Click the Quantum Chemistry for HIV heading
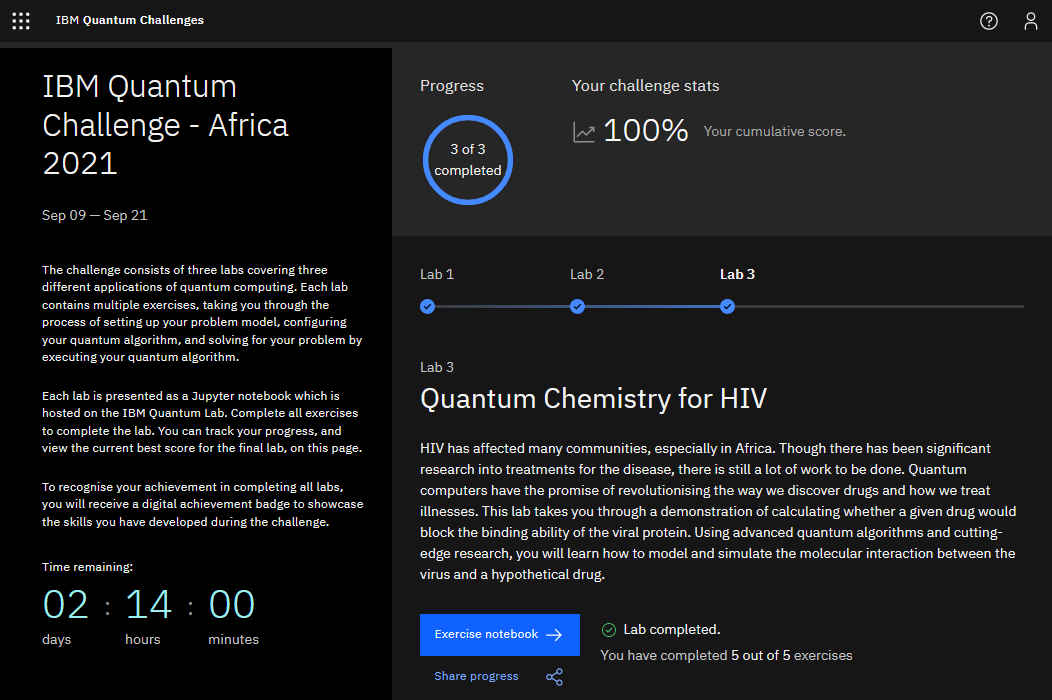Image resolution: width=1052 pixels, height=700 pixels. pos(593,399)
